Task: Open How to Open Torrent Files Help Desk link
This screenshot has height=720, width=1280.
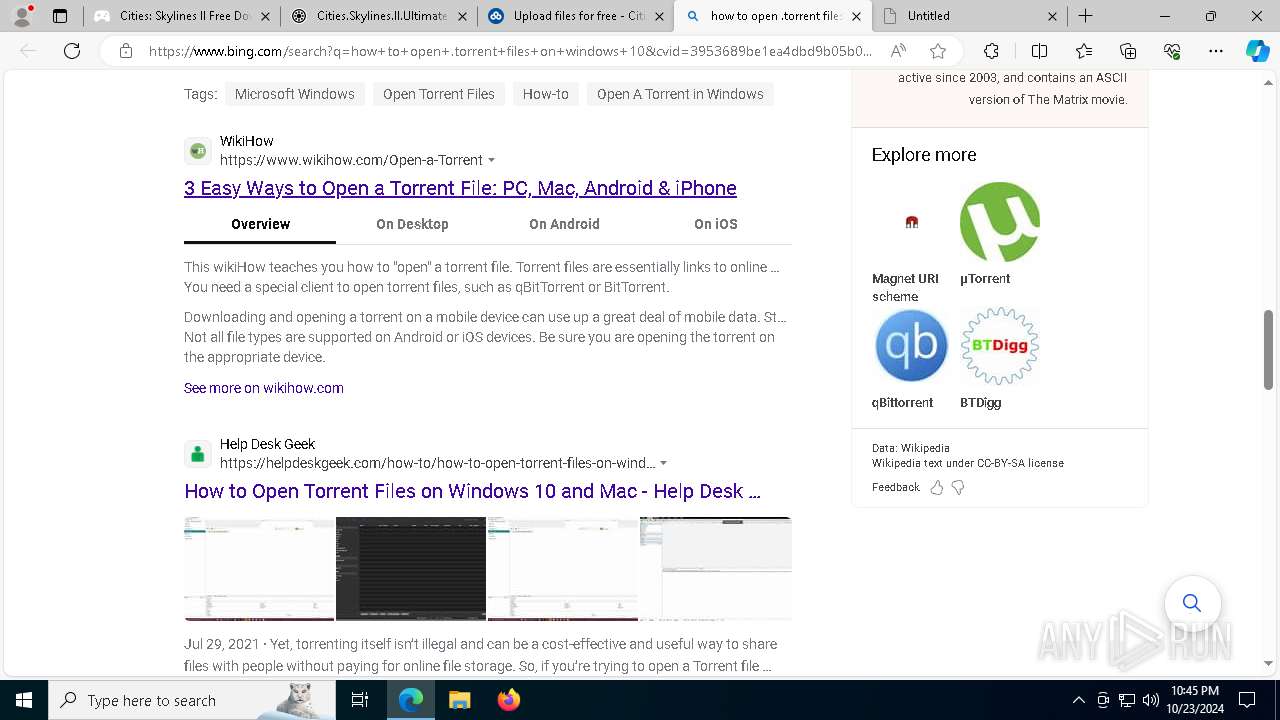Action: pyautogui.click(x=472, y=491)
